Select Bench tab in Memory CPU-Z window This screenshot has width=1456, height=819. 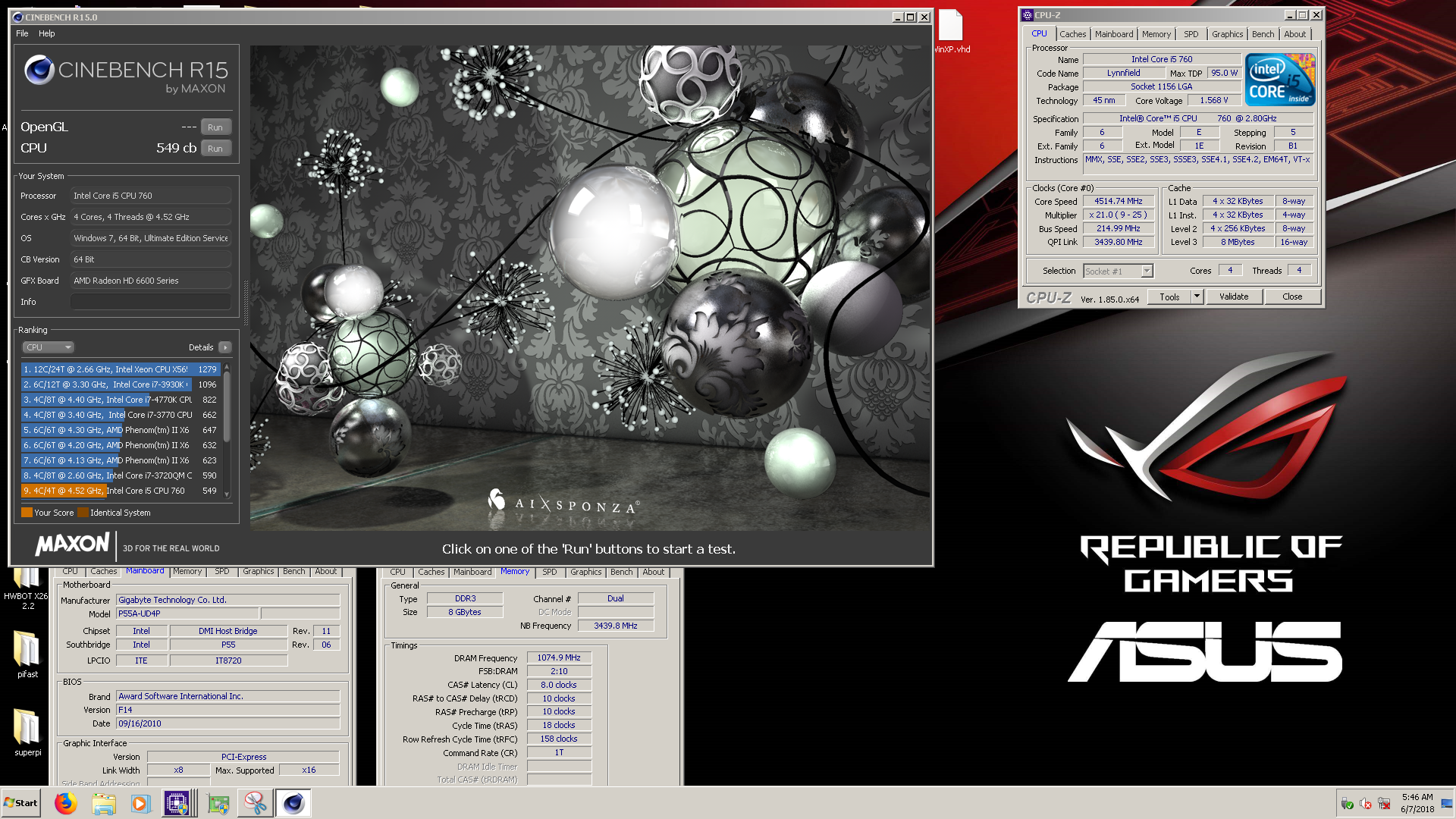tap(621, 572)
